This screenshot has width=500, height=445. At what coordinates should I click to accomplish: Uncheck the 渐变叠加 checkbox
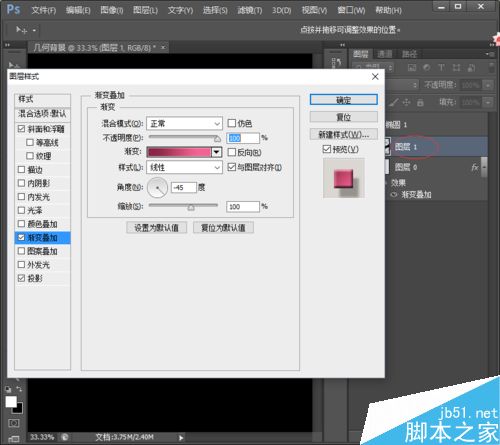pos(21,237)
